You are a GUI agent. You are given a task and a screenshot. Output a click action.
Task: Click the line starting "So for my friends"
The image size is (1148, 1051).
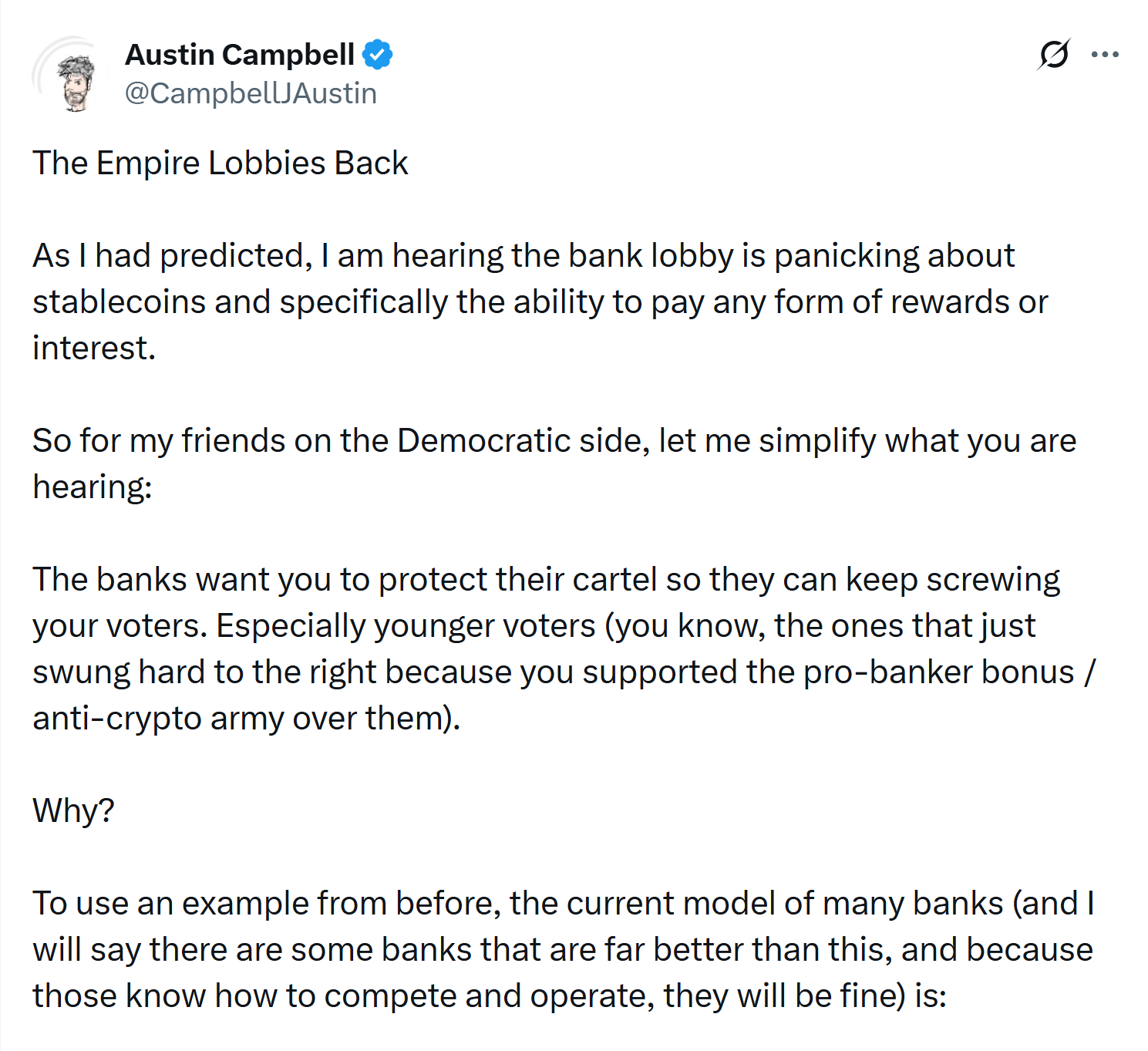(x=554, y=441)
